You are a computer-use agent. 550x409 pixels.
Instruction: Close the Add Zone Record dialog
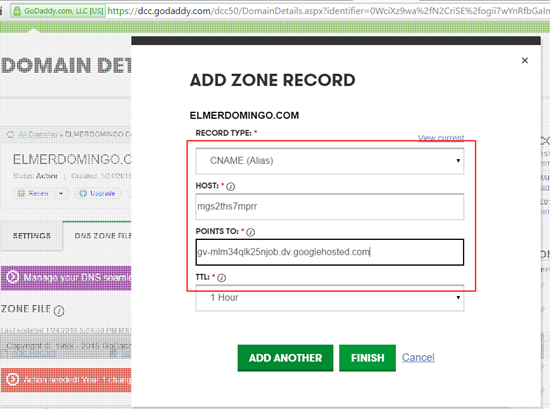point(524,60)
